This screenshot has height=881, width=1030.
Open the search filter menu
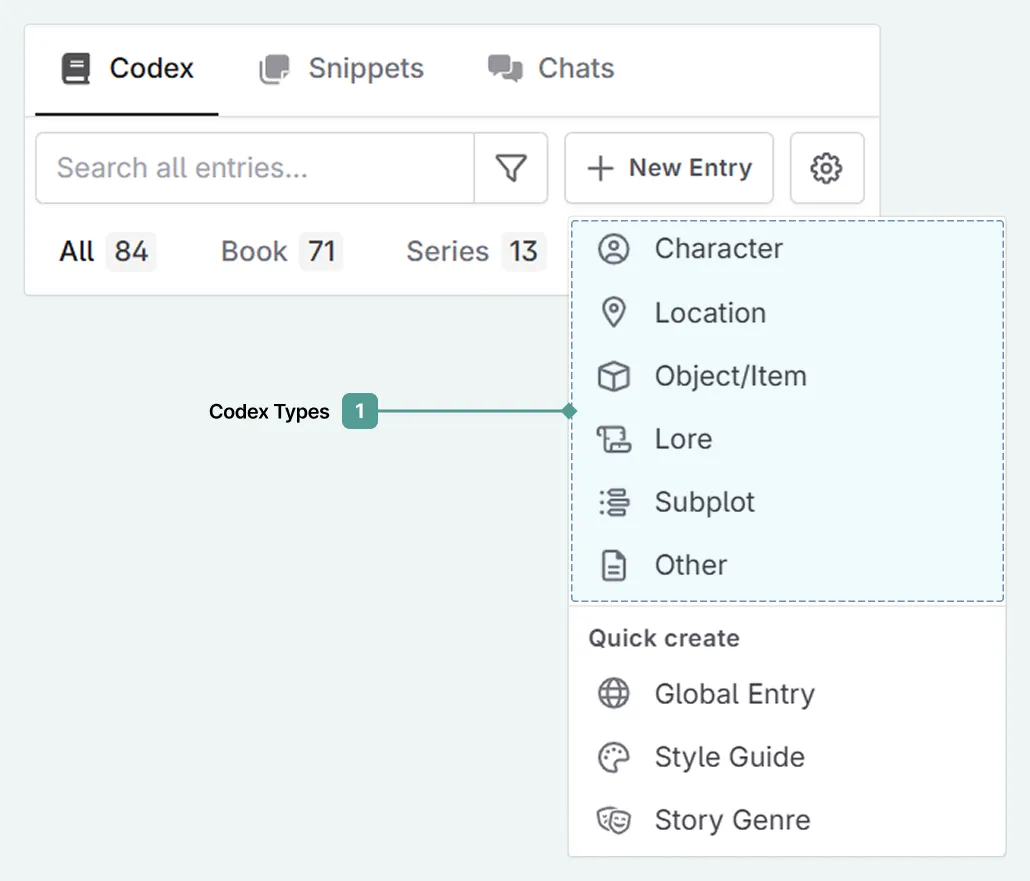(x=510, y=168)
